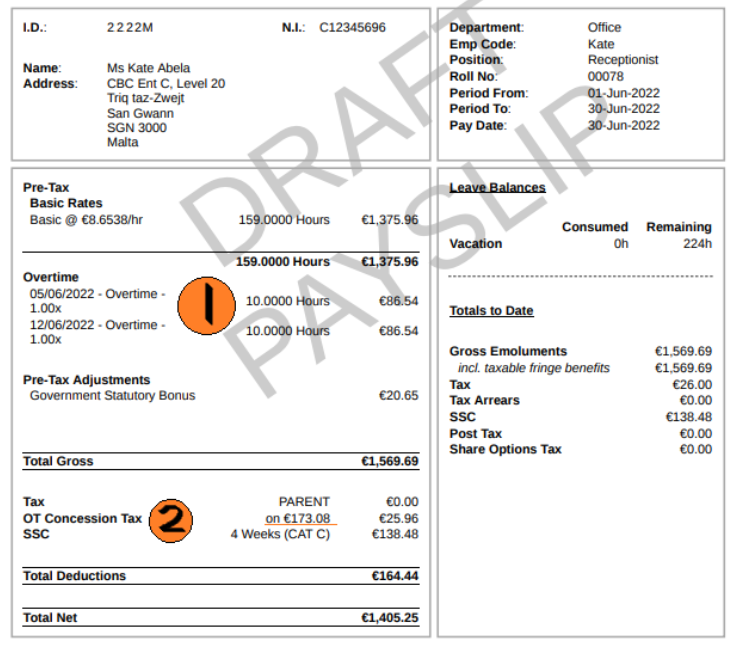Click the basic pay amount €1,375.96 beside 159.0000 Hours (non-bold)
This screenshot has height=652, width=738.
(390, 220)
